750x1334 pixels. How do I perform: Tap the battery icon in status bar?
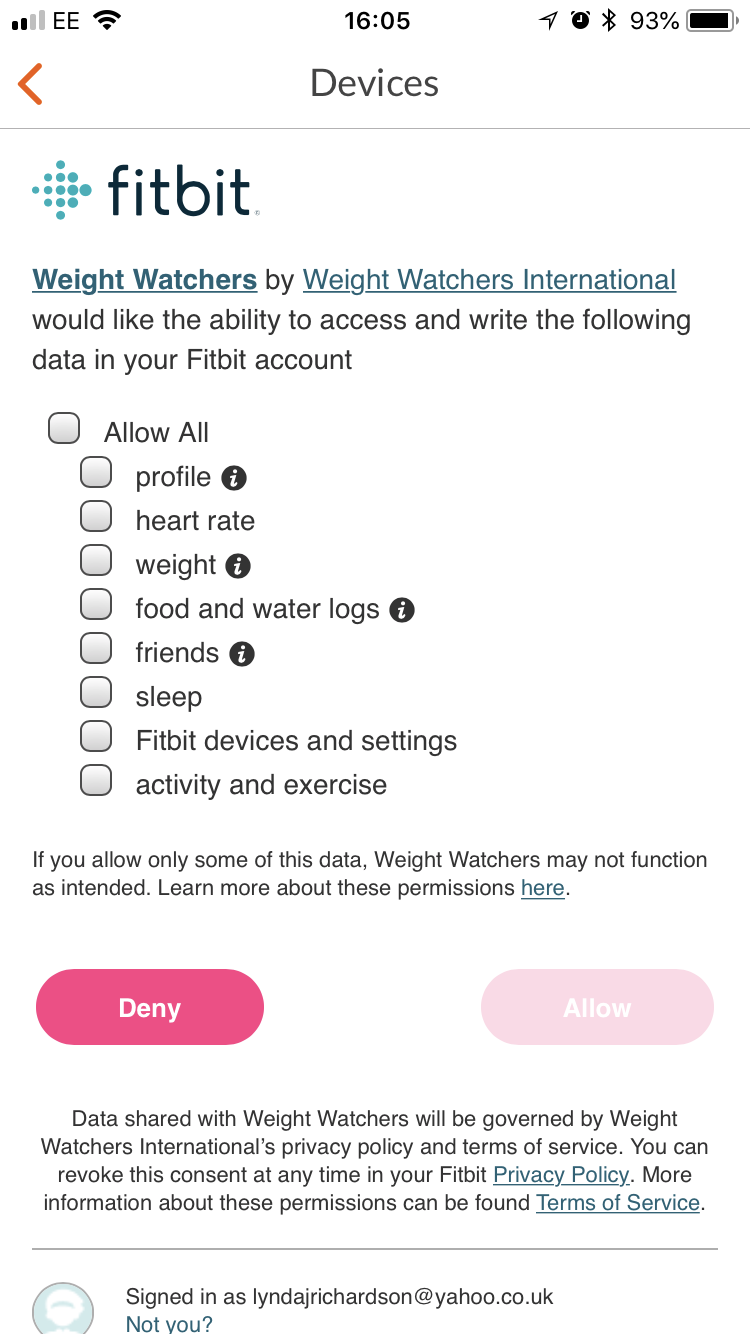(x=712, y=20)
